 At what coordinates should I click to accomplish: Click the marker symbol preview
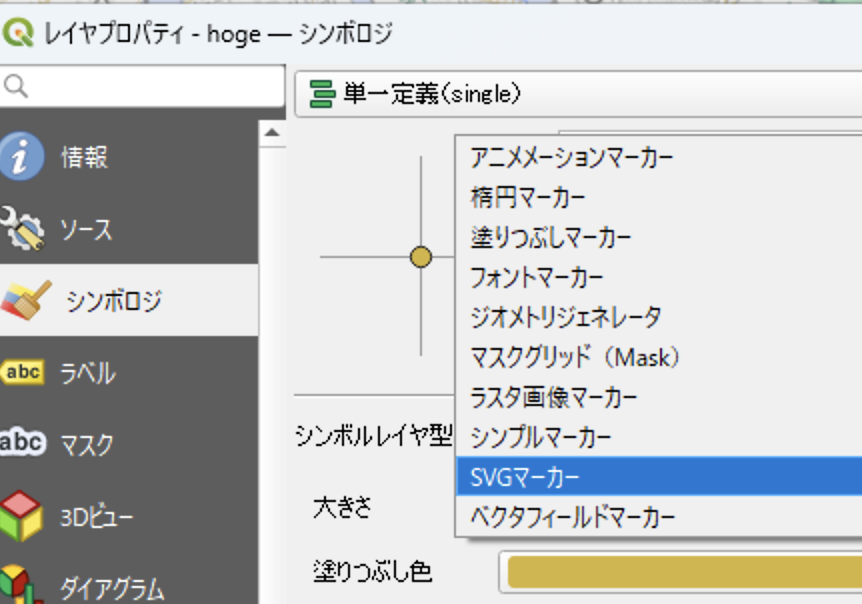pos(421,255)
